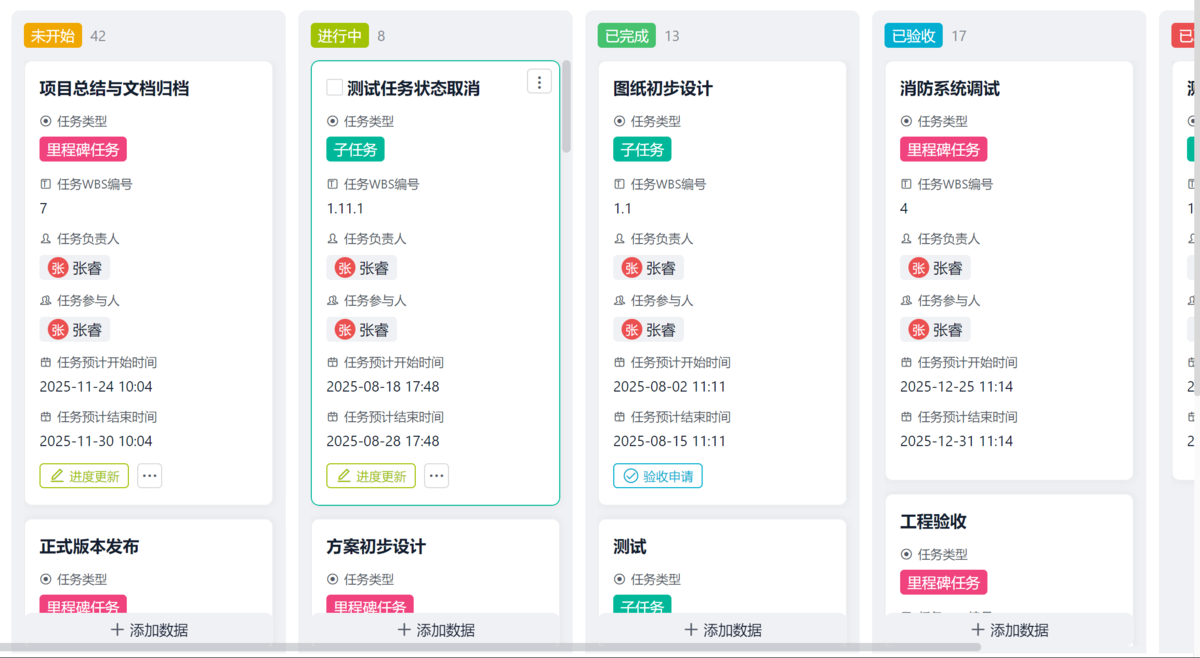Expand more actions beside 进度更新 in the 进行中 column
Image resolution: width=1200 pixels, height=658 pixels.
[437, 476]
